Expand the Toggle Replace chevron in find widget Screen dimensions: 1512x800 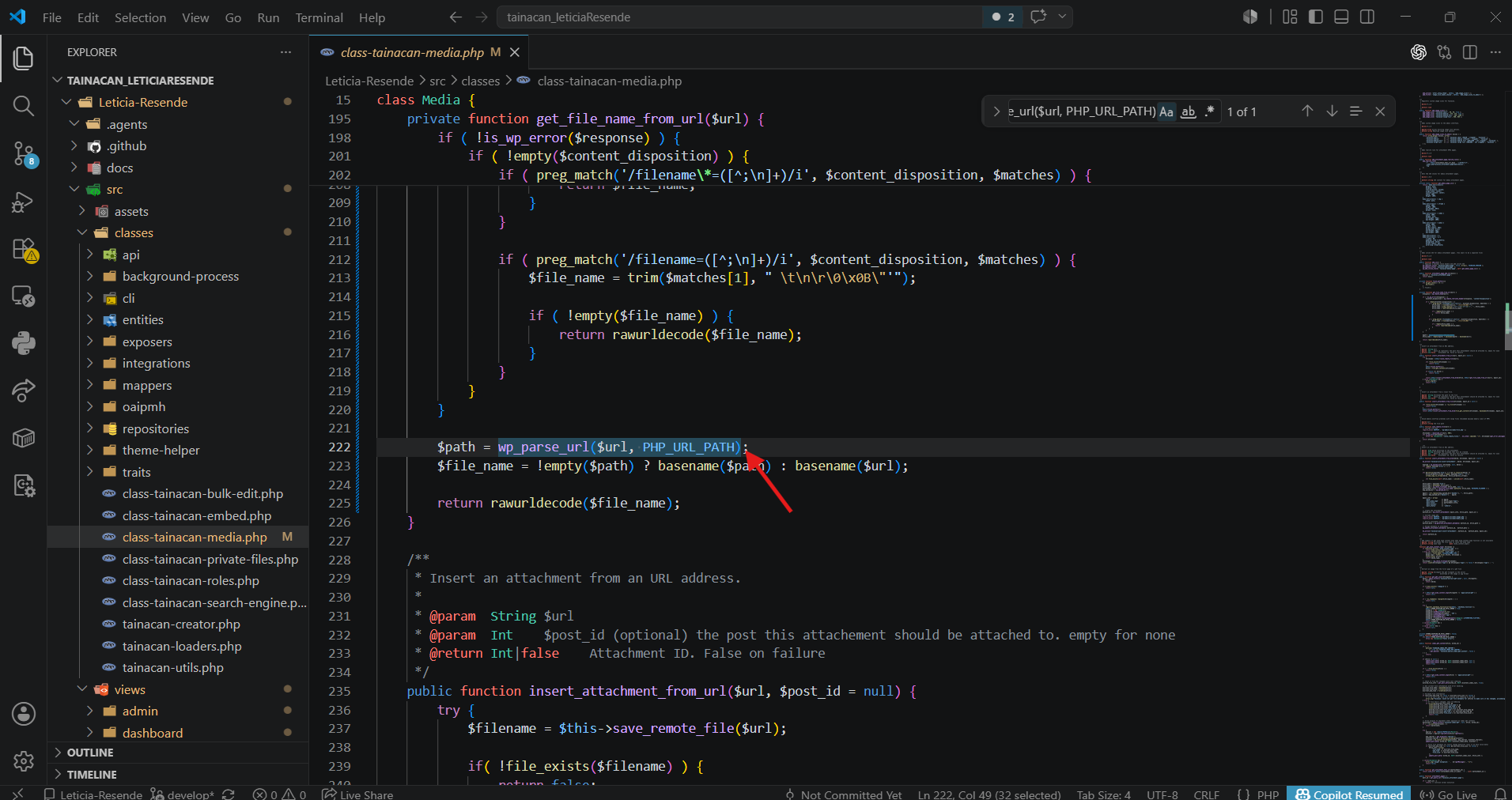pos(996,111)
